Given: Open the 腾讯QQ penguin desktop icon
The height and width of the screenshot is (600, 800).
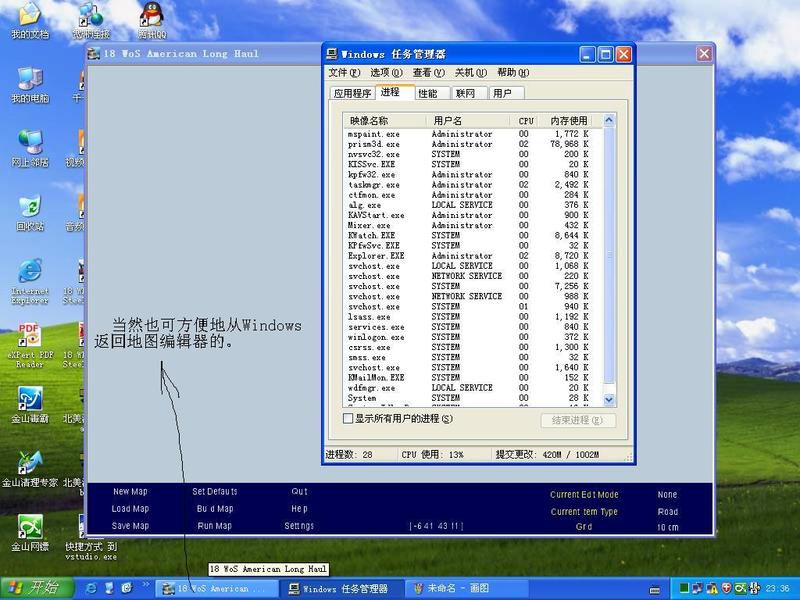Looking at the screenshot, I should pyautogui.click(x=152, y=17).
